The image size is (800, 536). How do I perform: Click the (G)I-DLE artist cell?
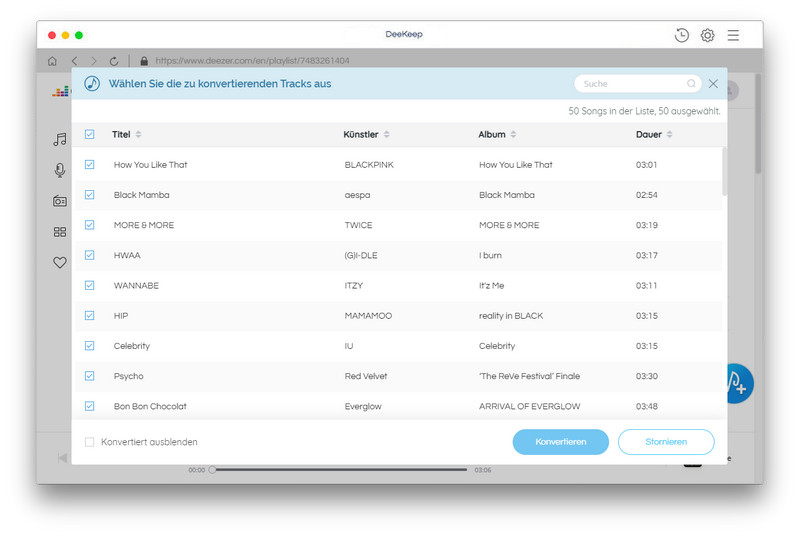pyautogui.click(x=361, y=255)
